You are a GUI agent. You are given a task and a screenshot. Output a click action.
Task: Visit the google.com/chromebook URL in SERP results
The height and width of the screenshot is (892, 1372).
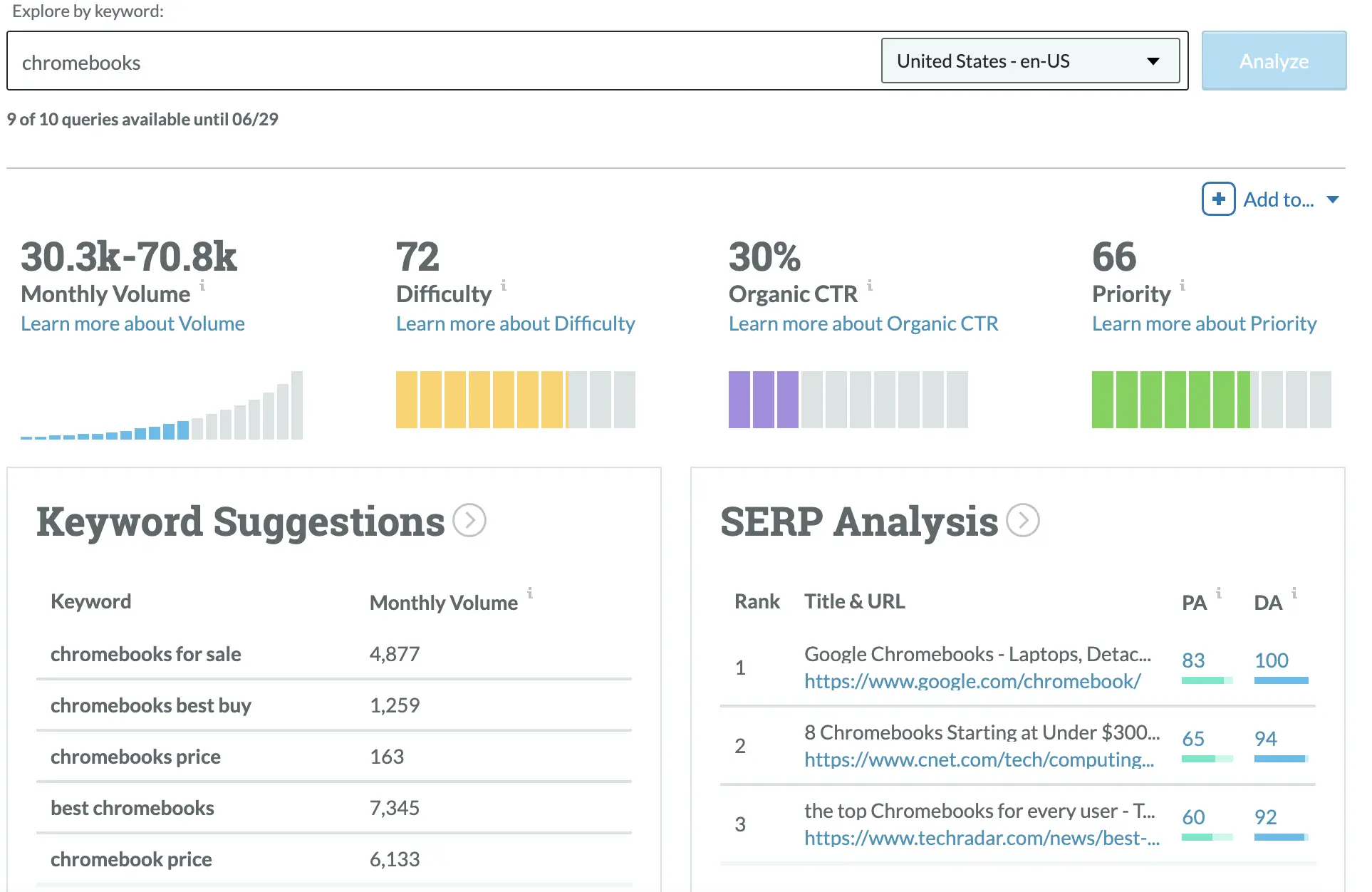point(972,681)
